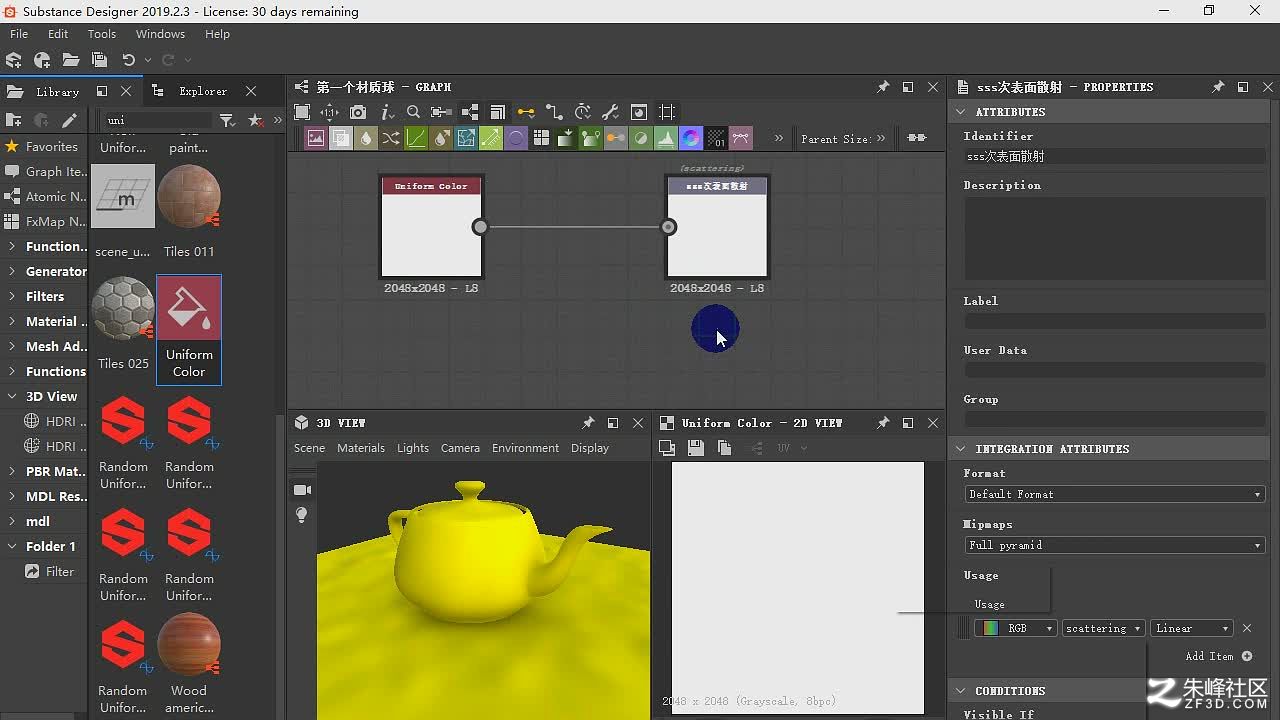Click the 1:1 zoom reset icon in graph toolbar
1280x720 pixels.
329,112
